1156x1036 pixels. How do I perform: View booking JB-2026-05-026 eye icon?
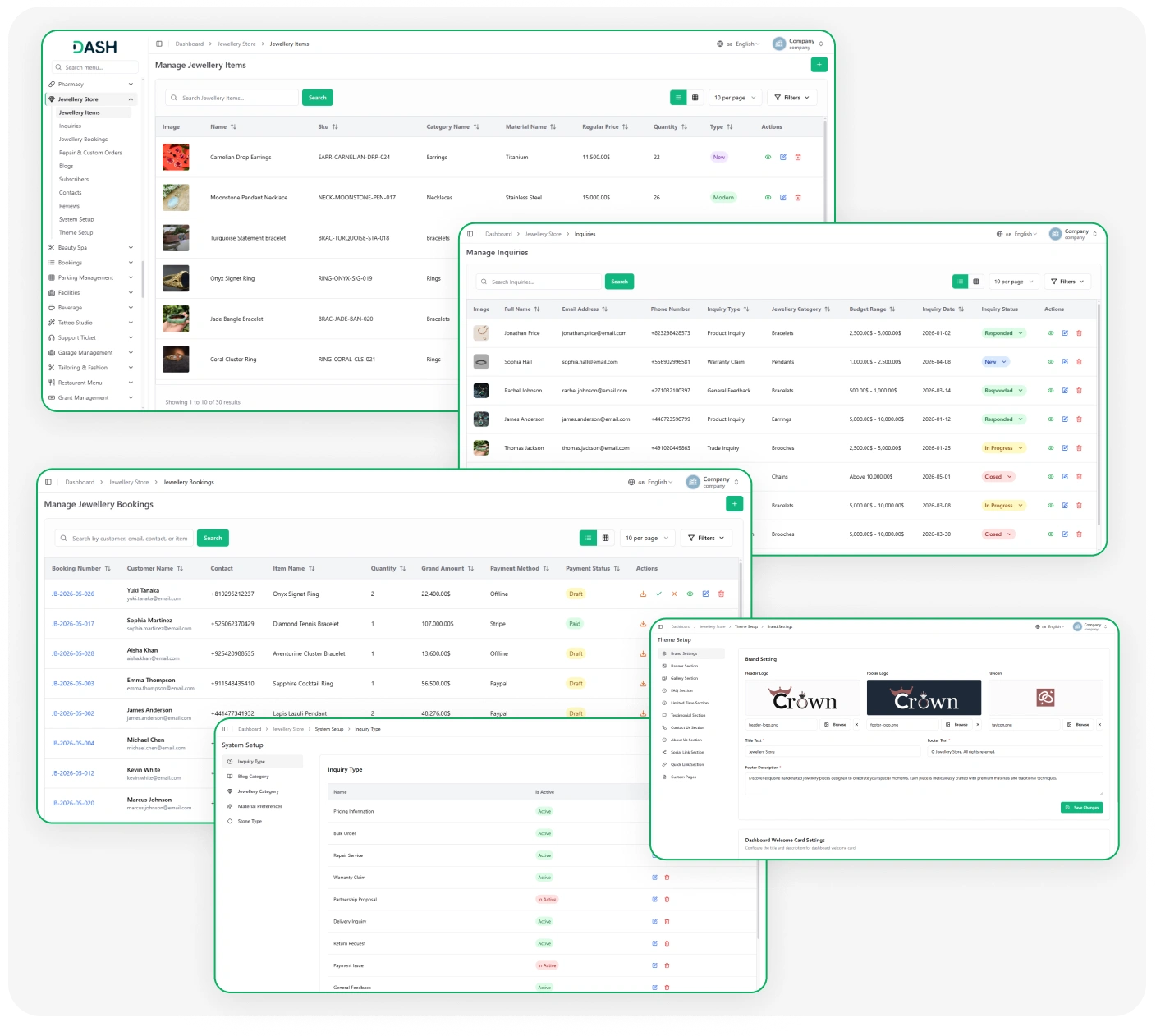click(690, 594)
